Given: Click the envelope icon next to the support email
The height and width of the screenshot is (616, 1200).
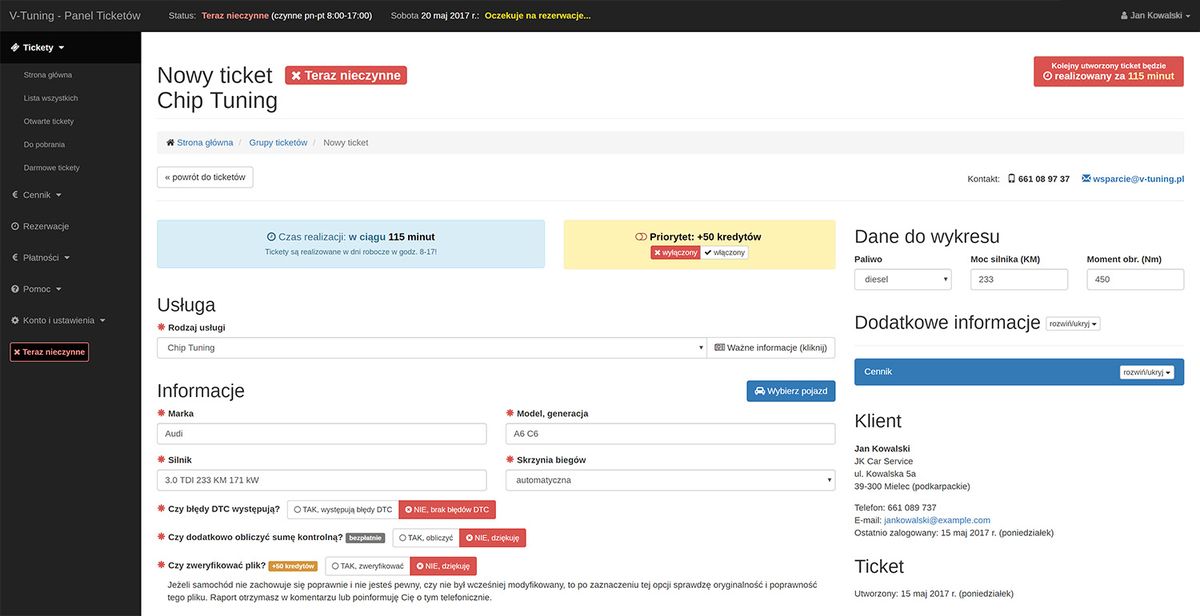Looking at the screenshot, I should pyautogui.click(x=1086, y=179).
